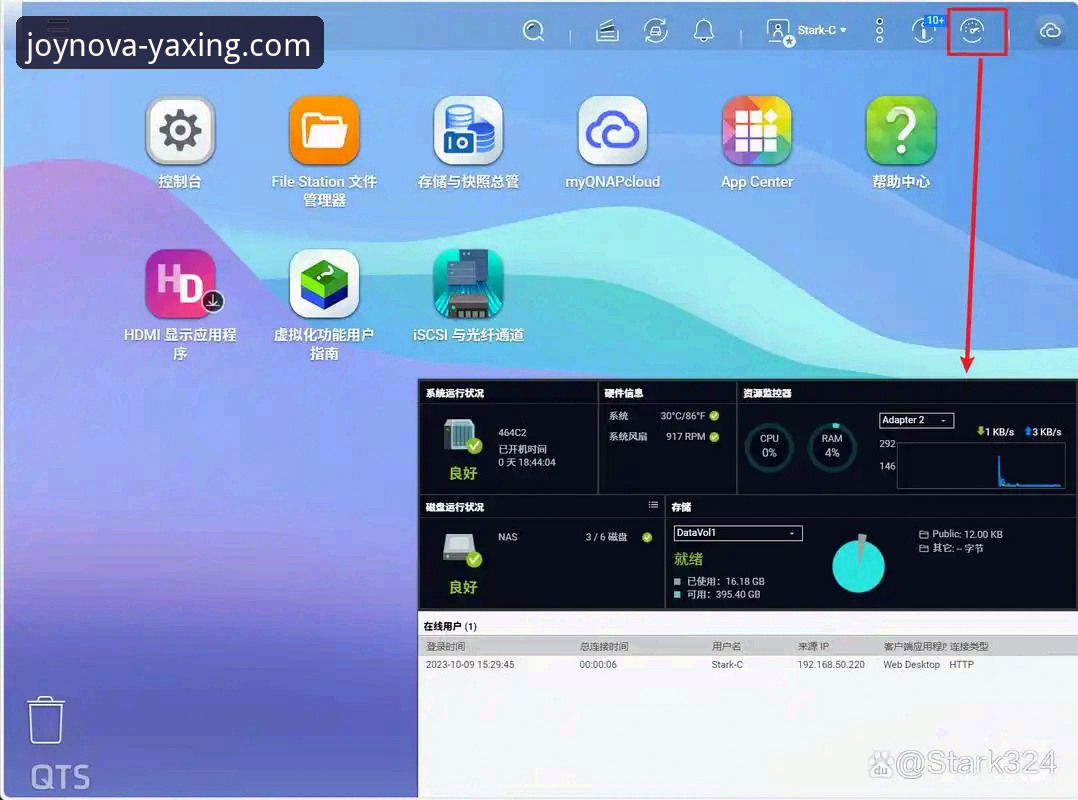The height and width of the screenshot is (800, 1078).
Task: Open the search magnifier in top bar
Action: (x=534, y=30)
